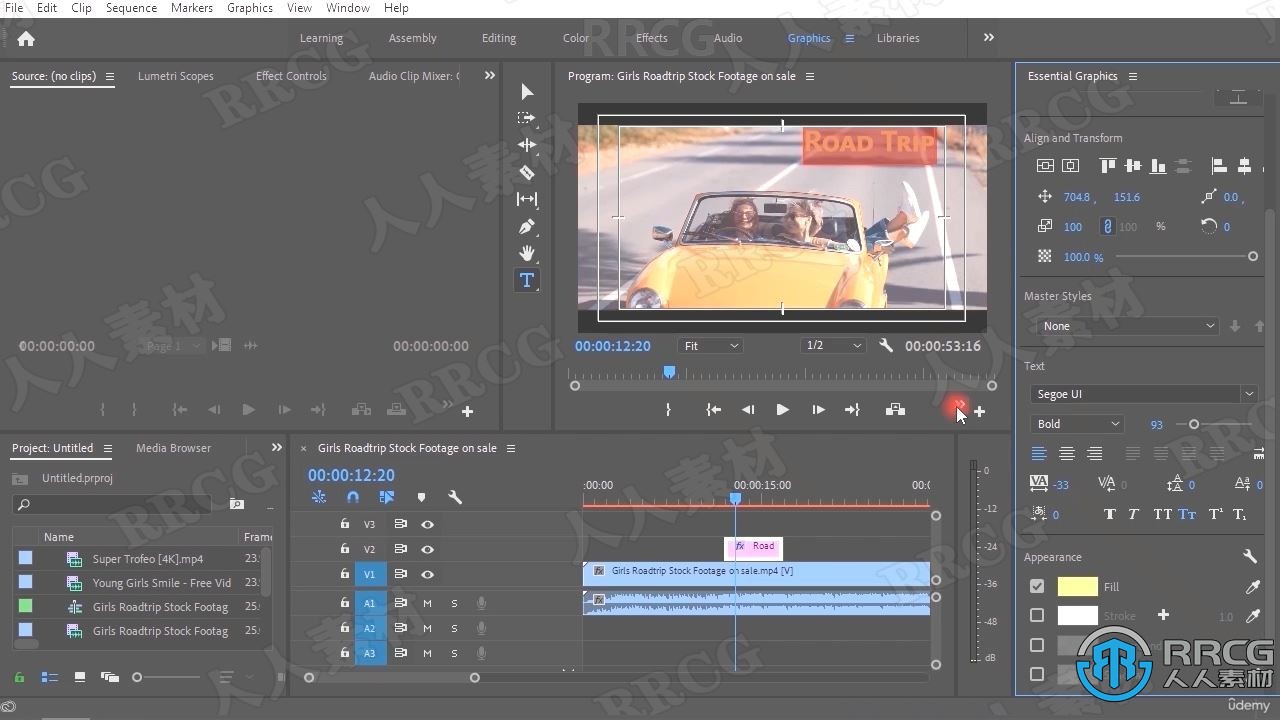Toggle V2 track output eye

[427, 549]
